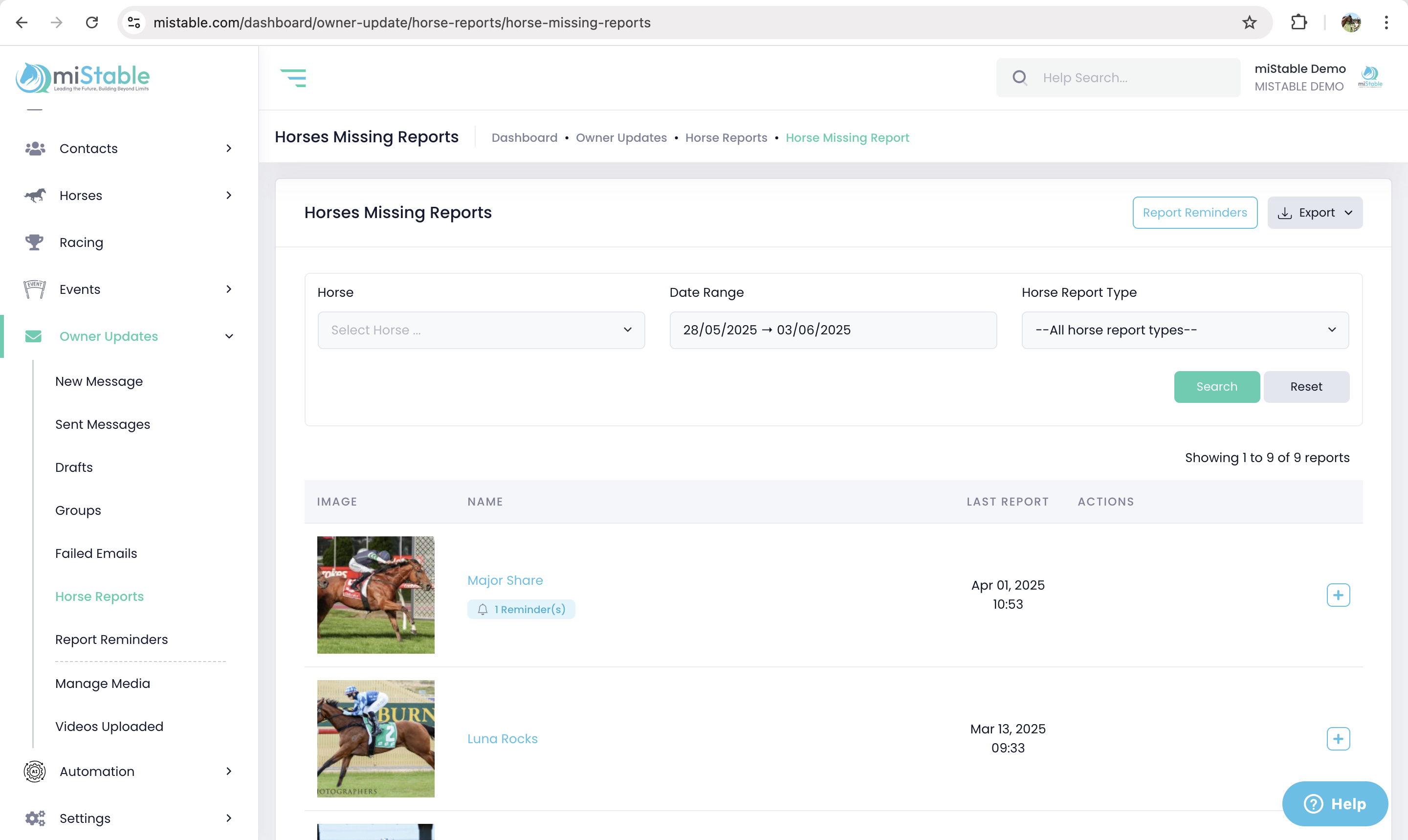Click the plus icon for Luna Rocks
Image resolution: width=1408 pixels, height=840 pixels.
coord(1338,739)
